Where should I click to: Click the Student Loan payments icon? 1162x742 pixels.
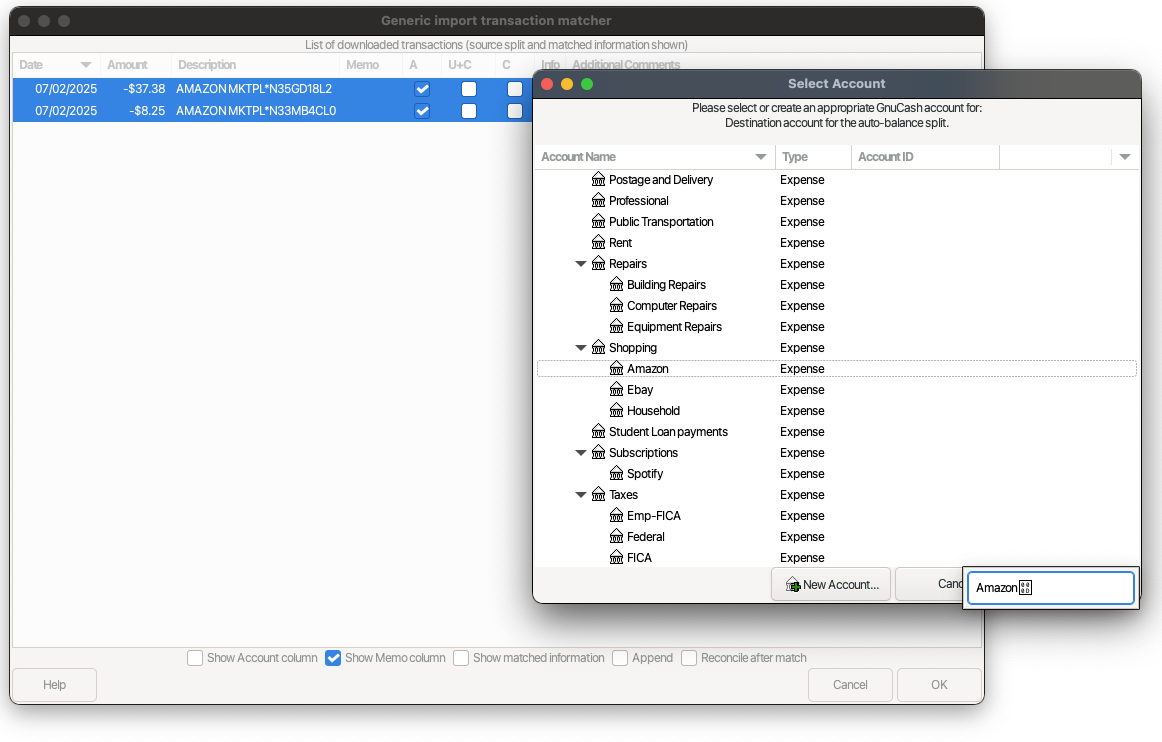point(598,432)
